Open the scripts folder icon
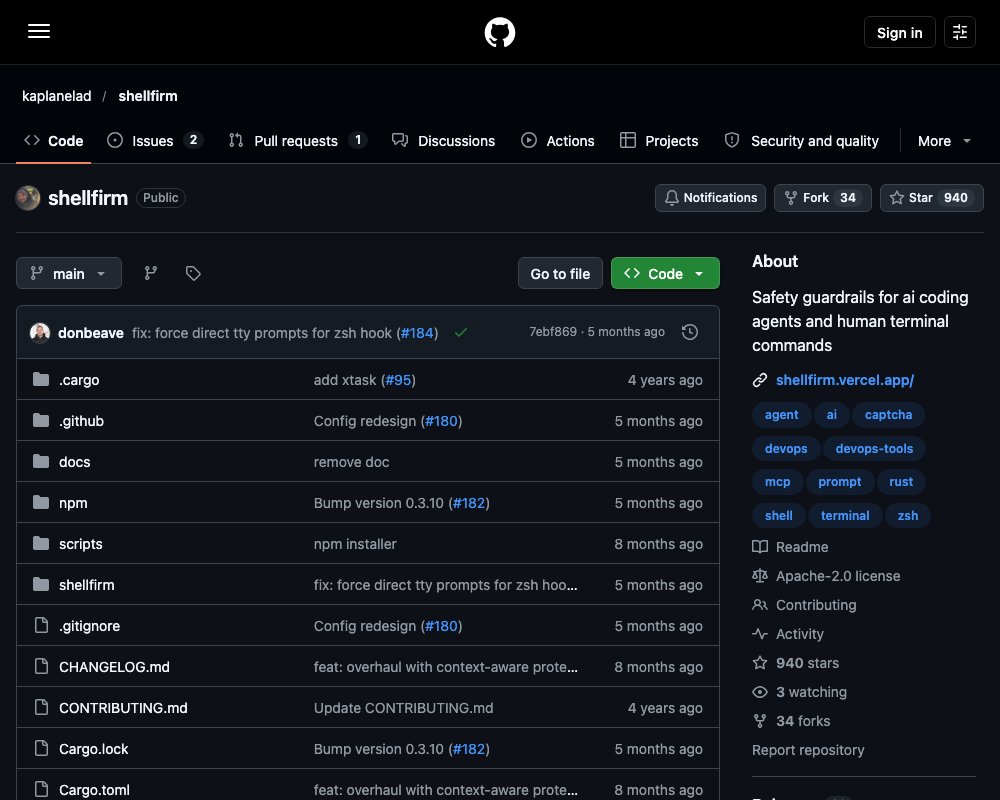Image resolution: width=1000 pixels, height=800 pixels. [x=41, y=544]
